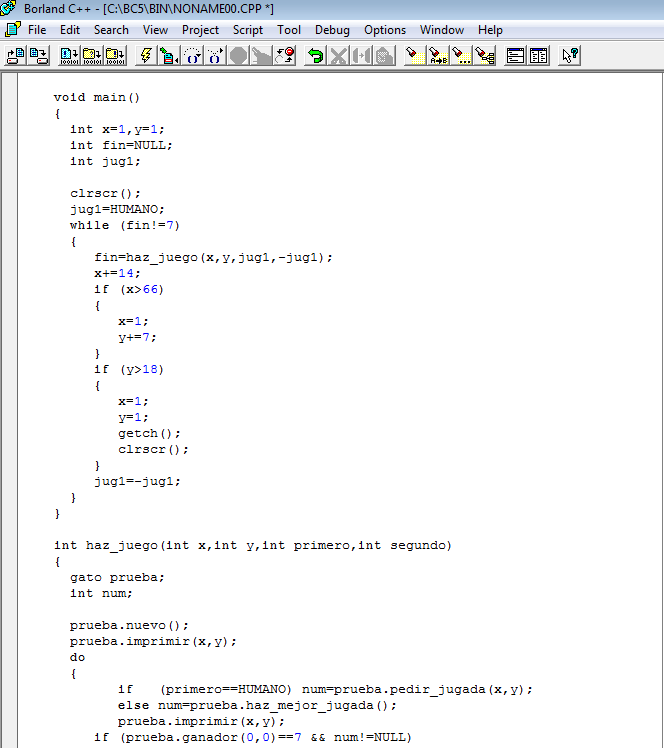Click the two-column tiled windows icon
Viewport: 664px width, 748px height.
click(539, 56)
